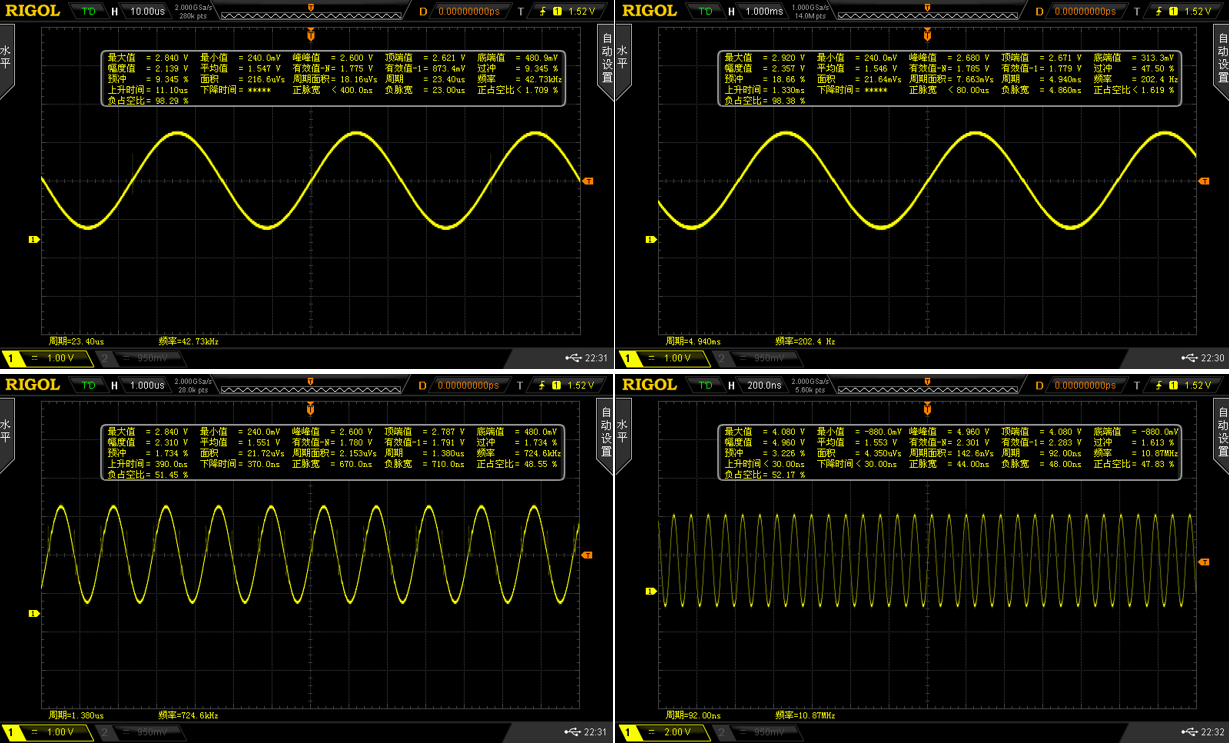
Task: Open the 自动设置 tab on the 10.00us scope
Action: [605, 62]
